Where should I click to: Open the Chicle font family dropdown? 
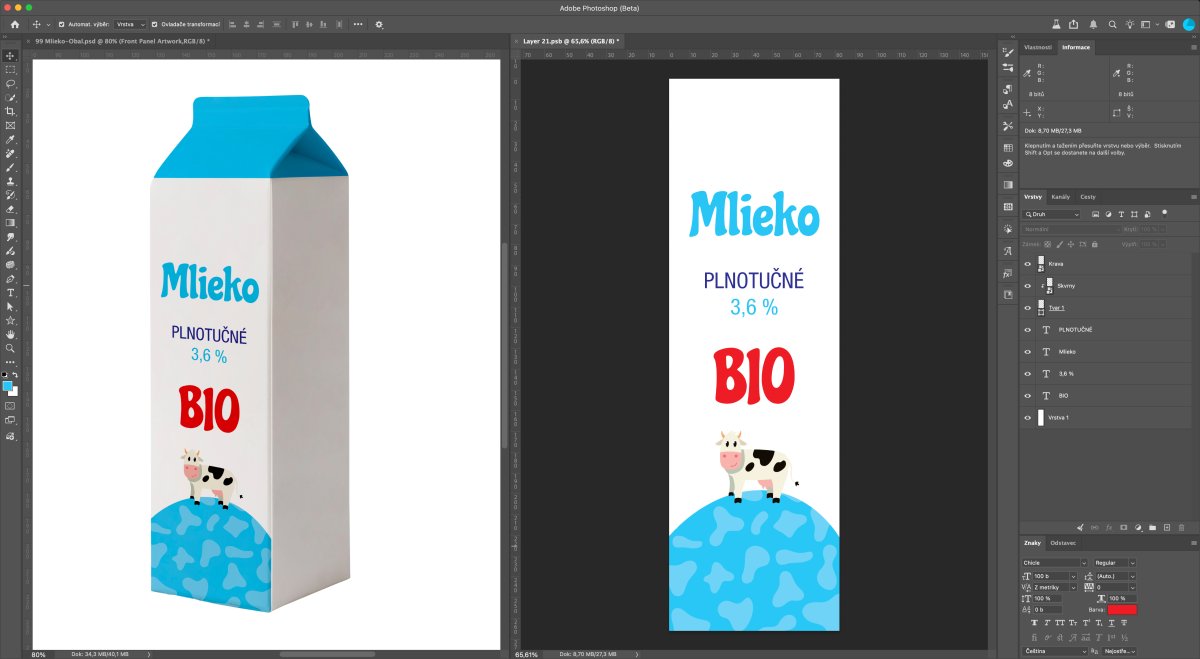(x=1055, y=563)
